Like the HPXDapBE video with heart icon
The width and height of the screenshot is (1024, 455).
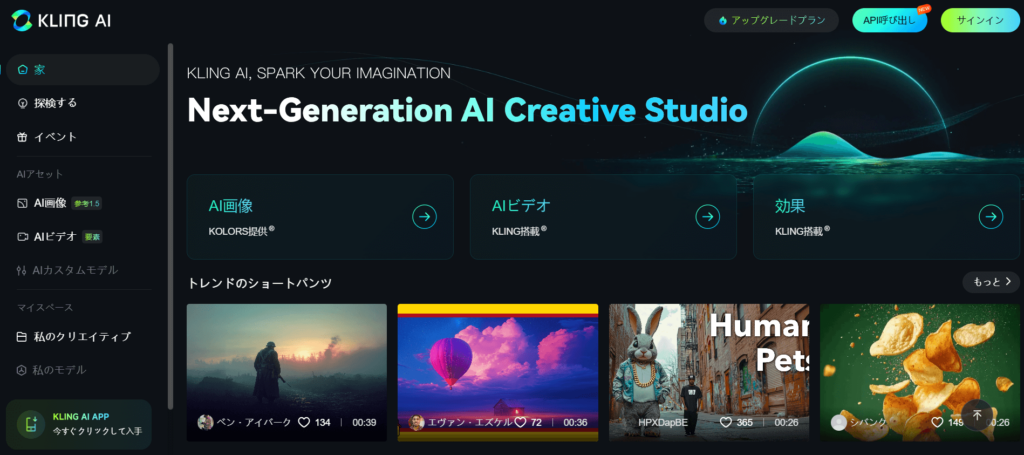(x=726, y=422)
